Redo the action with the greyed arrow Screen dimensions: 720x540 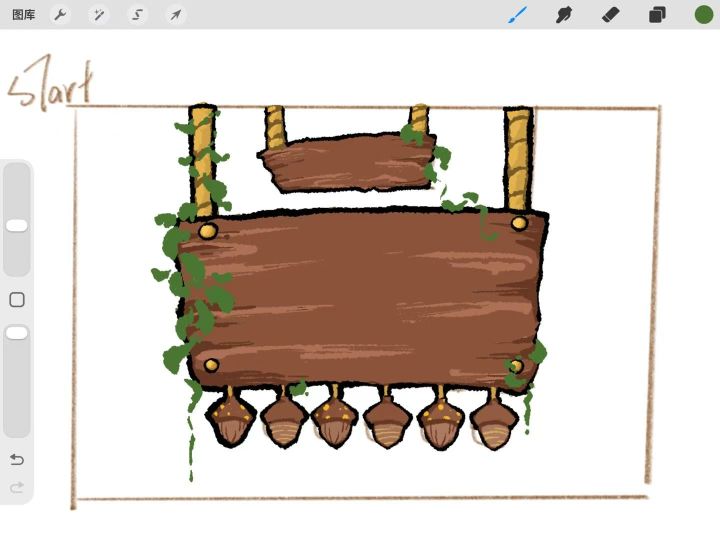click(17, 487)
